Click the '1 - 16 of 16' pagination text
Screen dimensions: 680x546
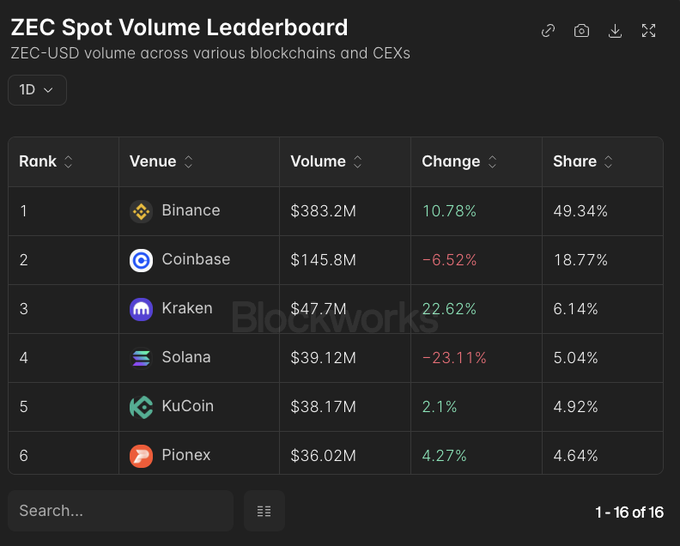[x=629, y=513]
